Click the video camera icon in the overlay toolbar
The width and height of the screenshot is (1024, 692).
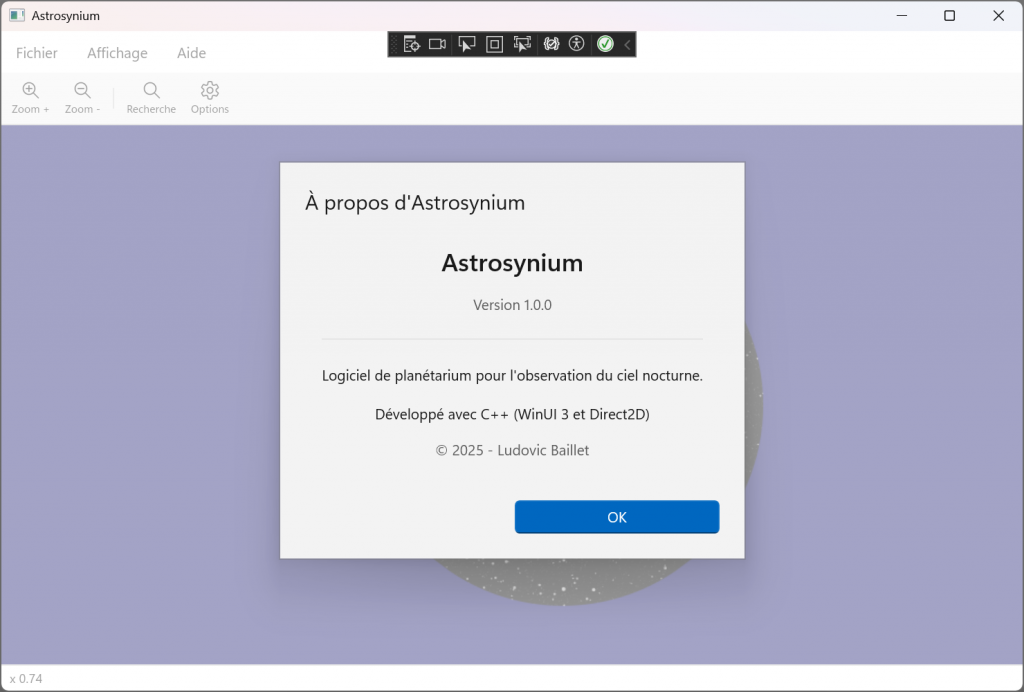[437, 44]
